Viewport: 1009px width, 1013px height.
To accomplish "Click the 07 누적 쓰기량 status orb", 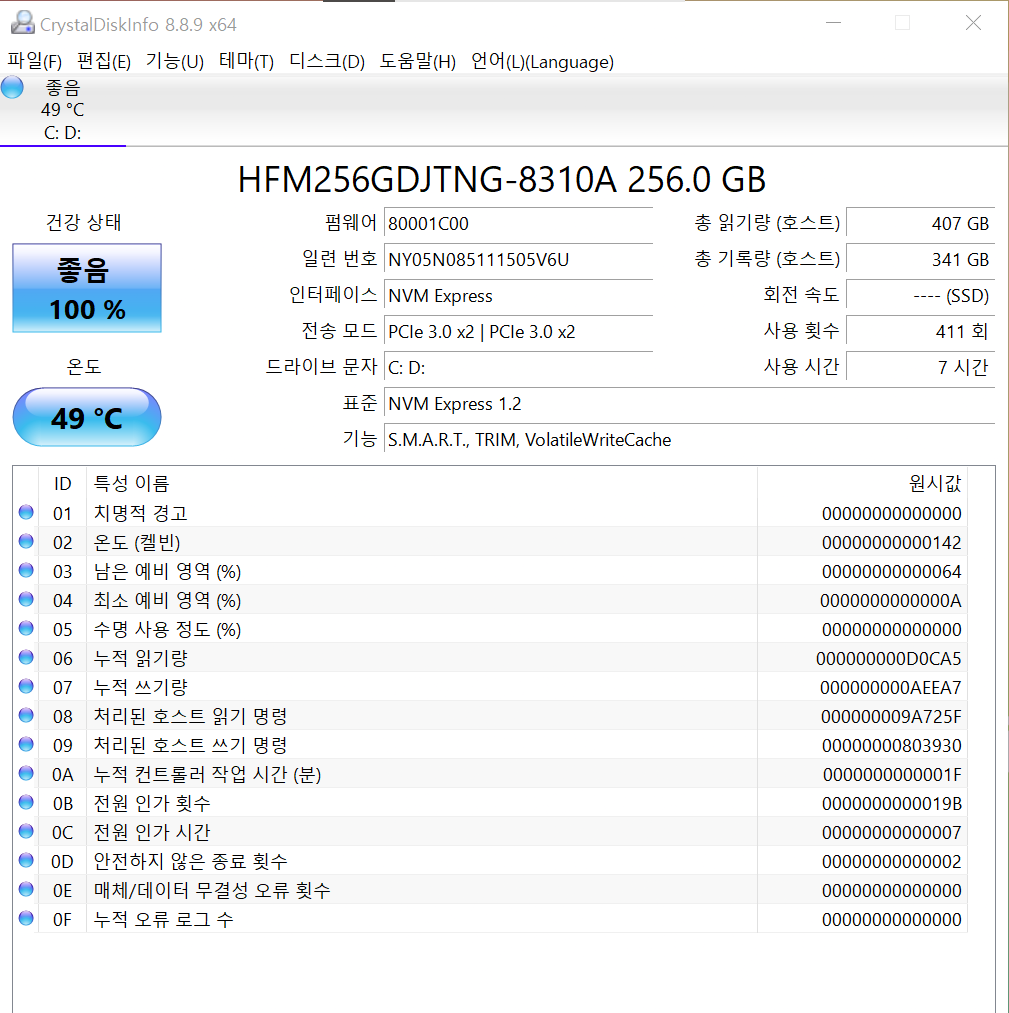I will (26, 686).
